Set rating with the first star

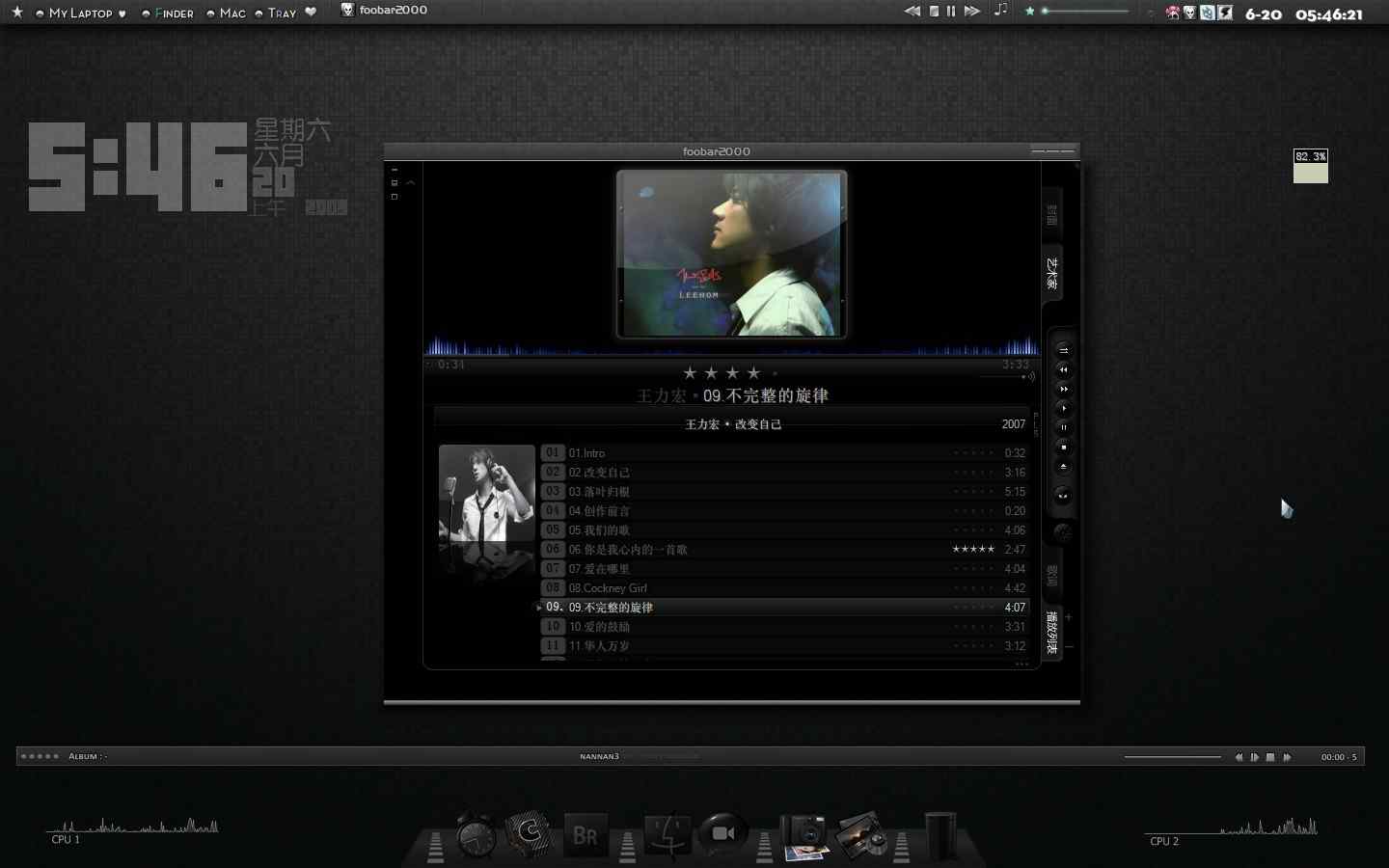[x=690, y=373]
